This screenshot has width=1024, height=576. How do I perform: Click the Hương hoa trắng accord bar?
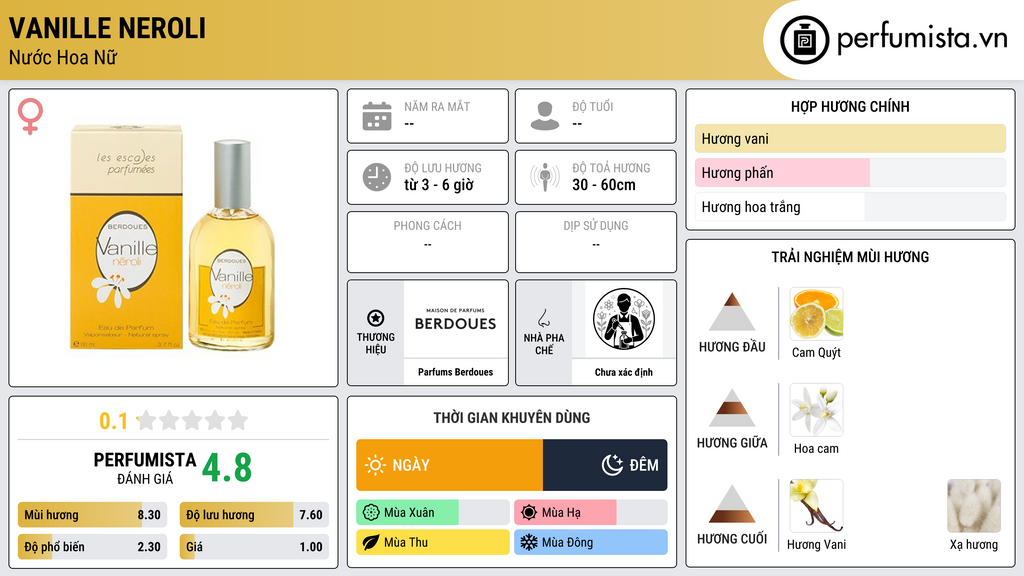pyautogui.click(x=850, y=206)
